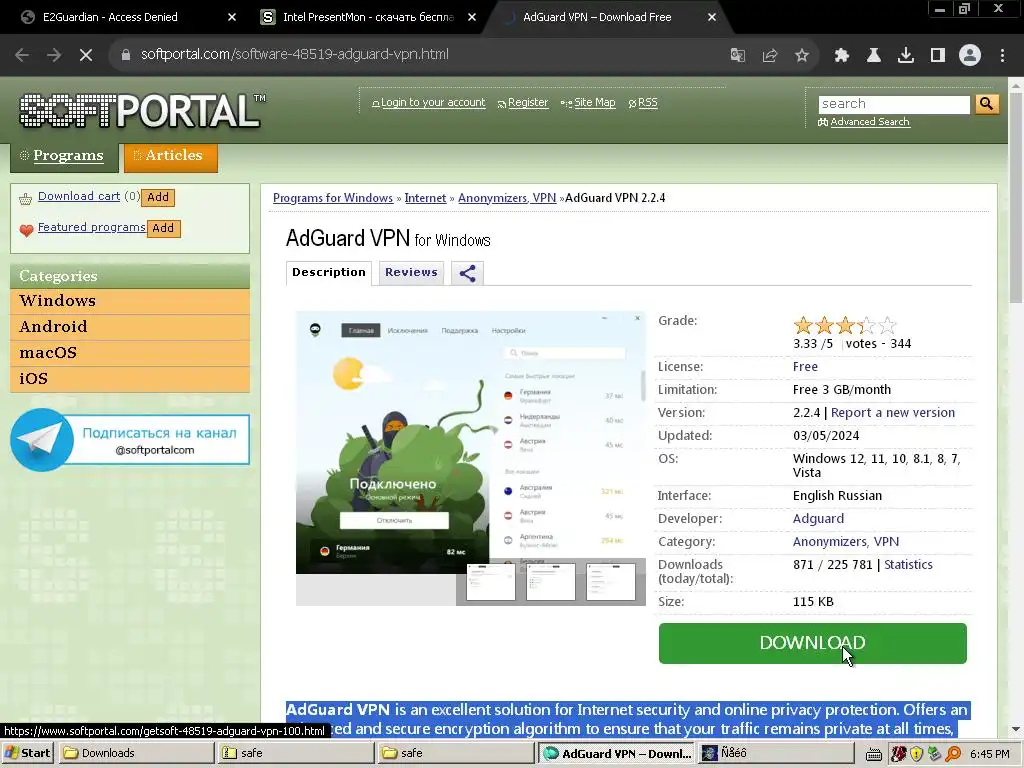Open the Articles section tab
Screen dimensions: 1024x768
[170, 156]
